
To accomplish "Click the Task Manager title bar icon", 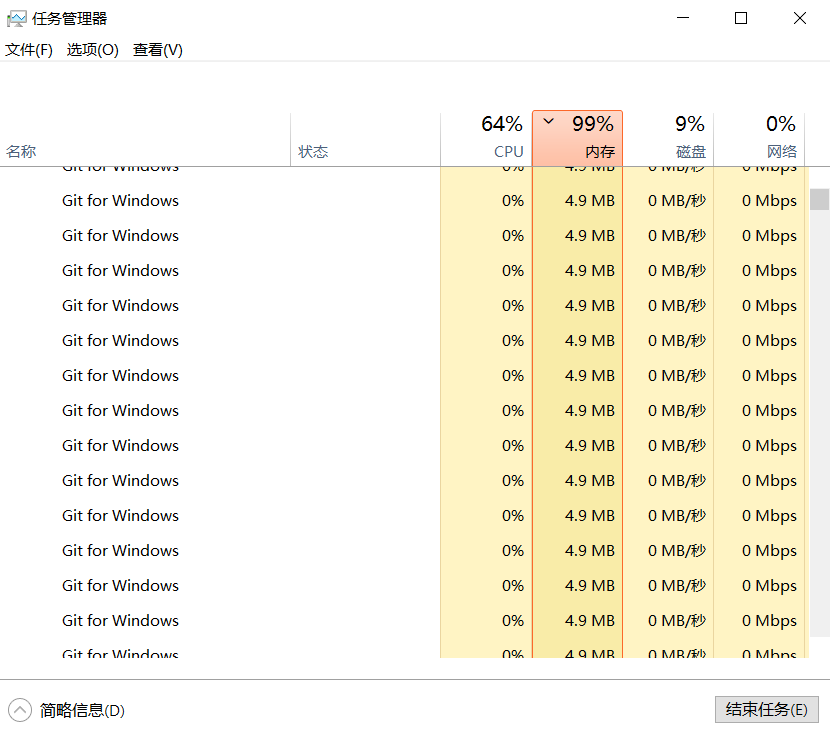I will pos(16,19).
